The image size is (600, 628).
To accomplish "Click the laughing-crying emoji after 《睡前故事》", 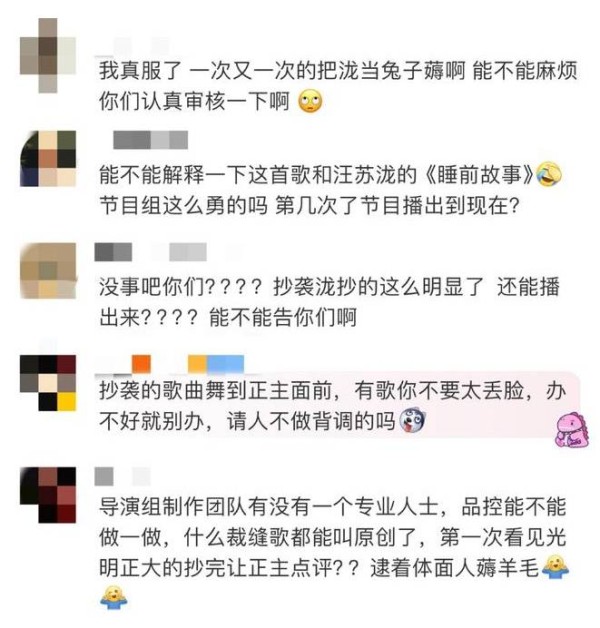I will (548, 175).
